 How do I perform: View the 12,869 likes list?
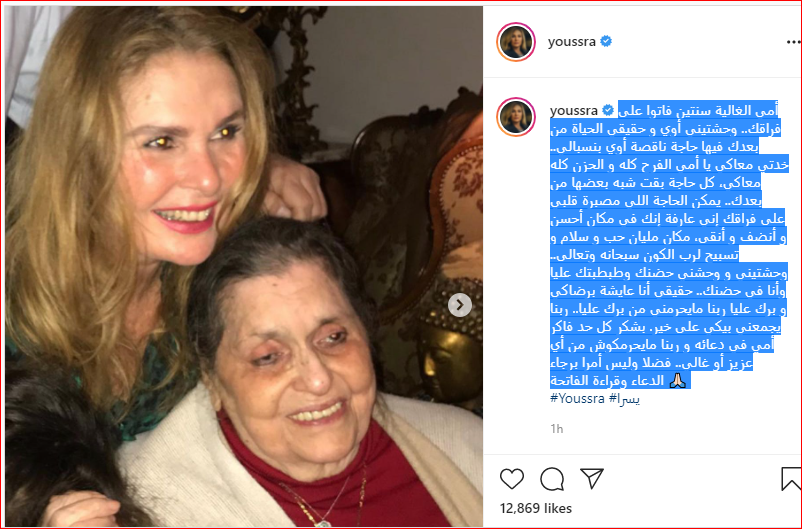pyautogui.click(x=536, y=508)
